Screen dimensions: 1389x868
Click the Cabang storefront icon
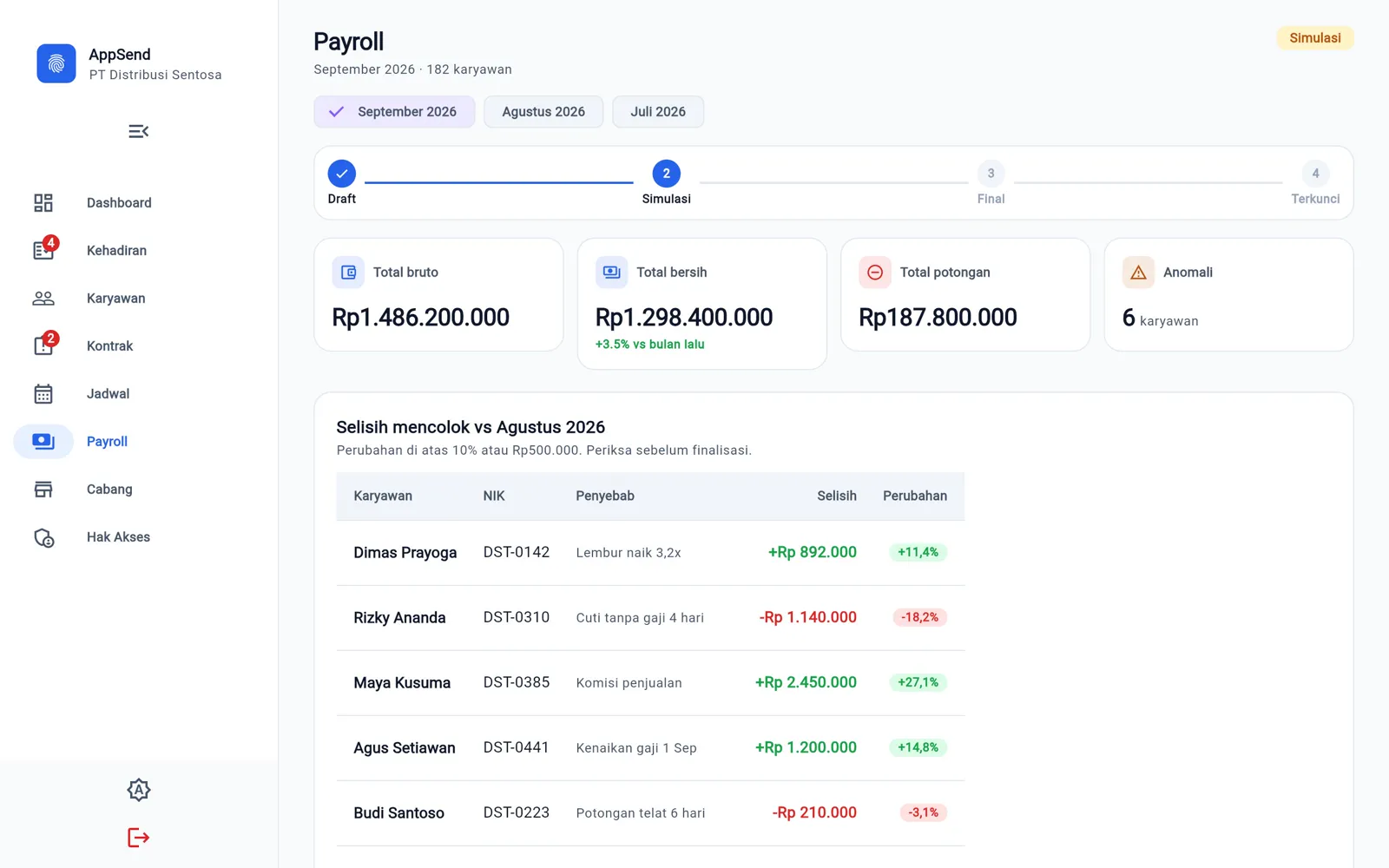pos(43,490)
